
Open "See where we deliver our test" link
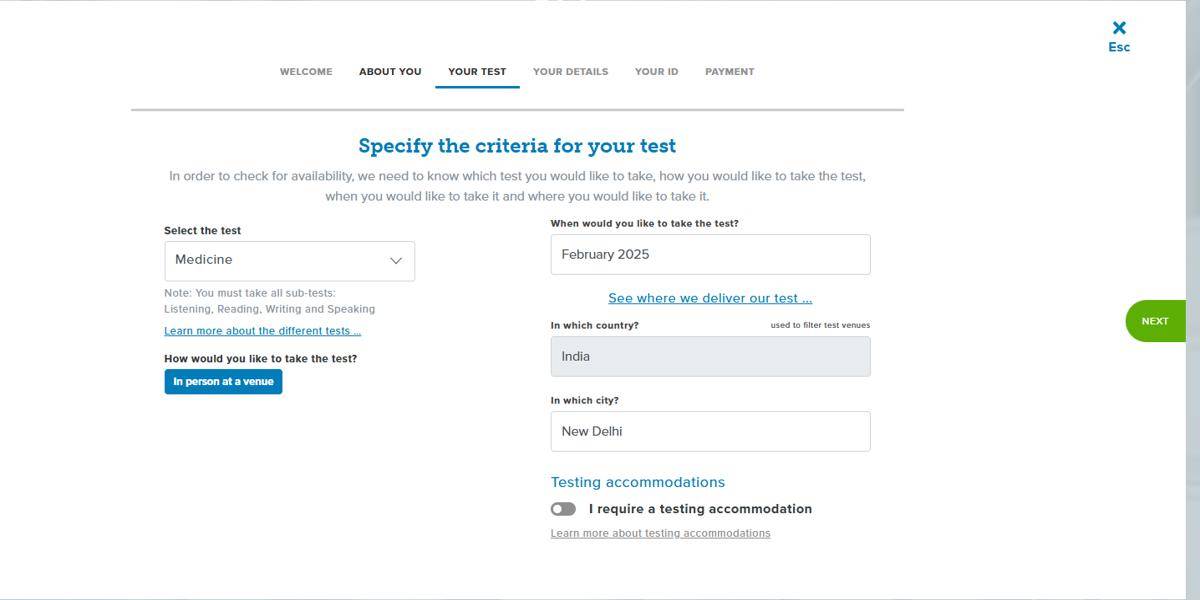pyautogui.click(x=710, y=297)
